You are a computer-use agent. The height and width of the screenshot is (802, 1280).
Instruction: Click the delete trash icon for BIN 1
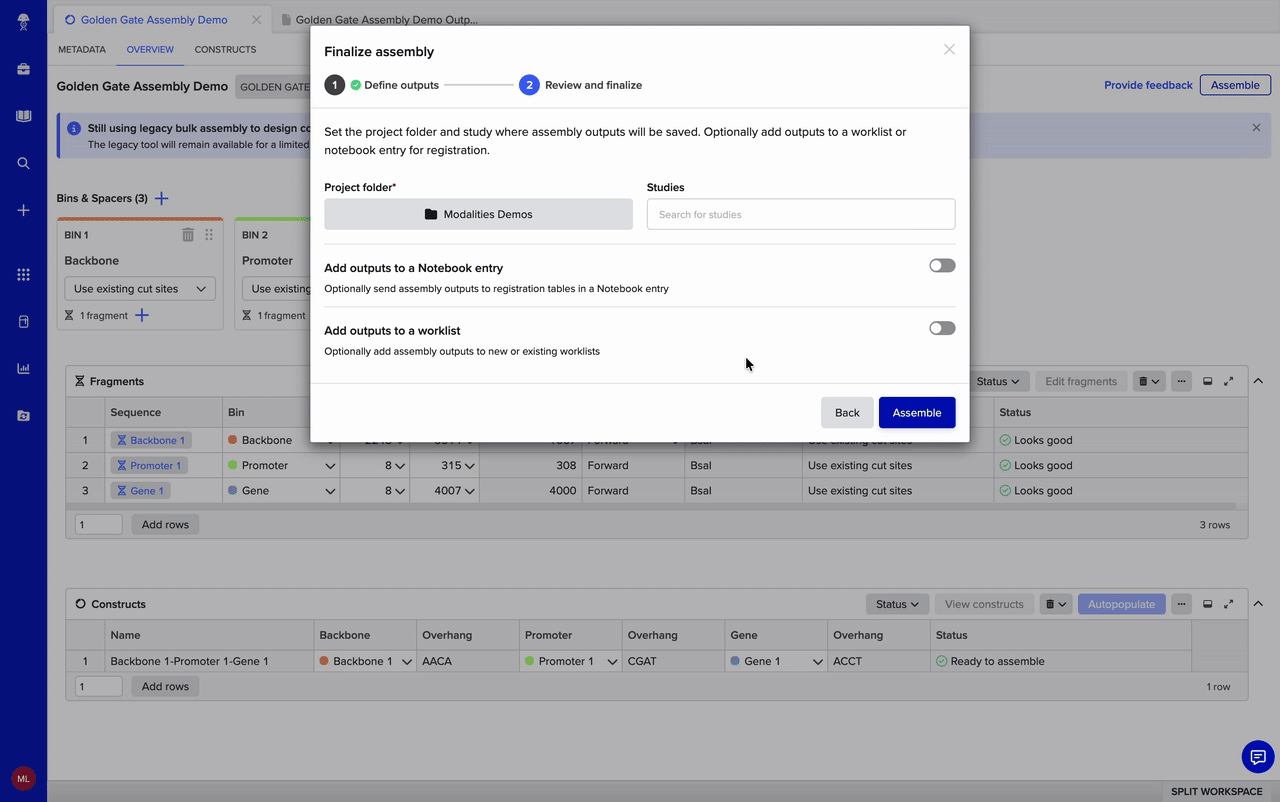pos(187,234)
